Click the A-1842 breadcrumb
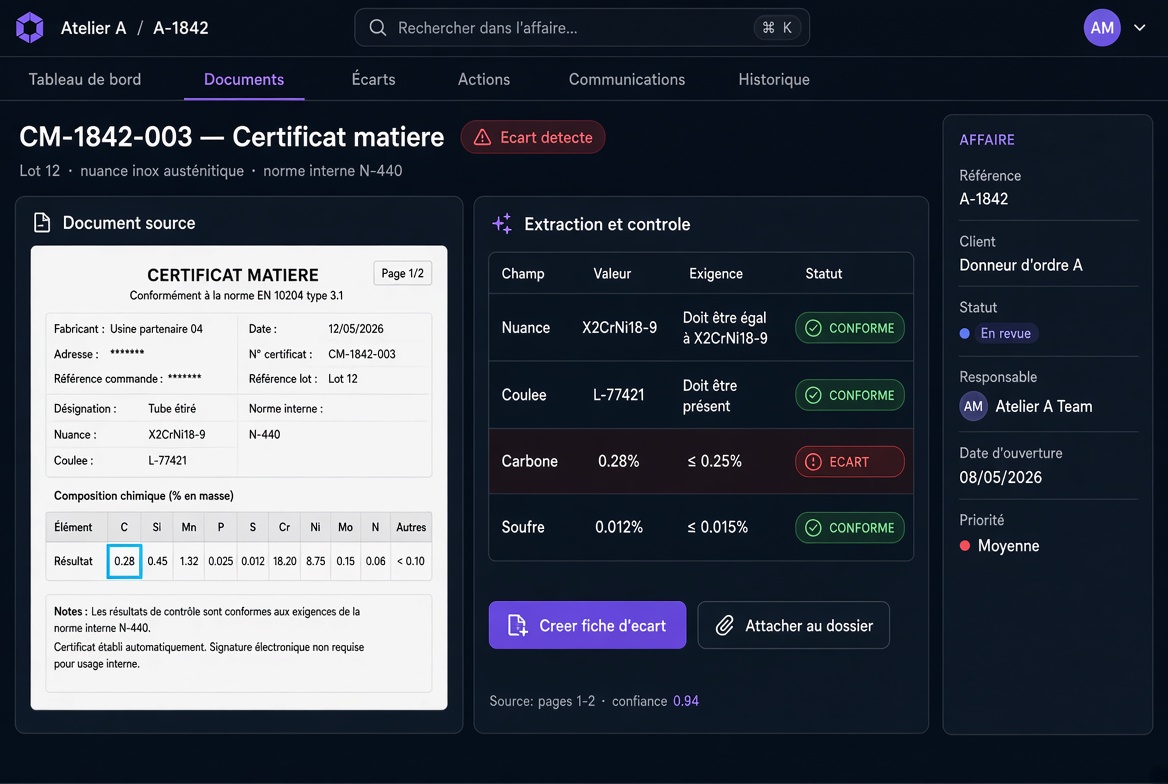This screenshot has height=784, width=1168. pyautogui.click(x=181, y=28)
